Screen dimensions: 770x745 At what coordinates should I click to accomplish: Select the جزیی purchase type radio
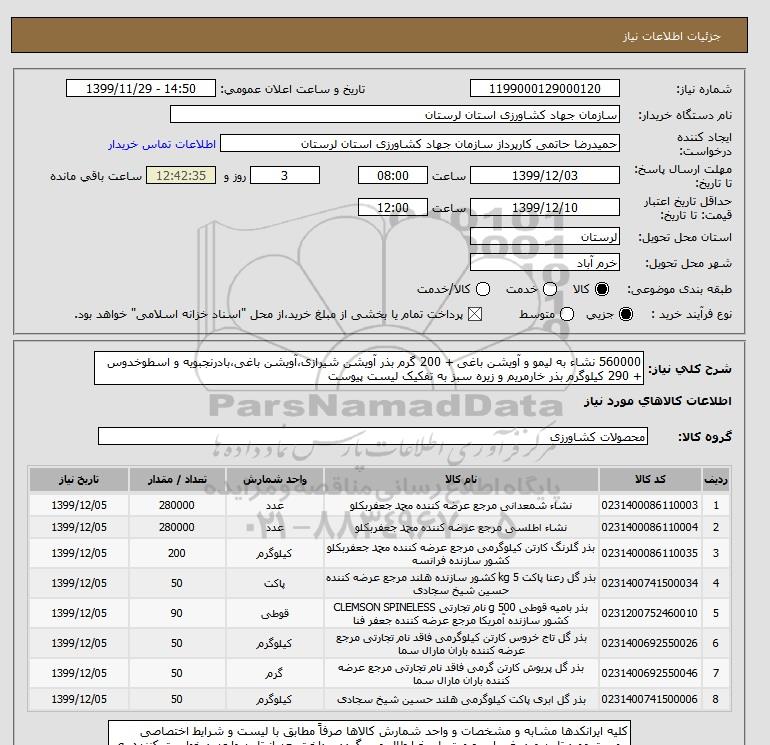pyautogui.click(x=626, y=314)
